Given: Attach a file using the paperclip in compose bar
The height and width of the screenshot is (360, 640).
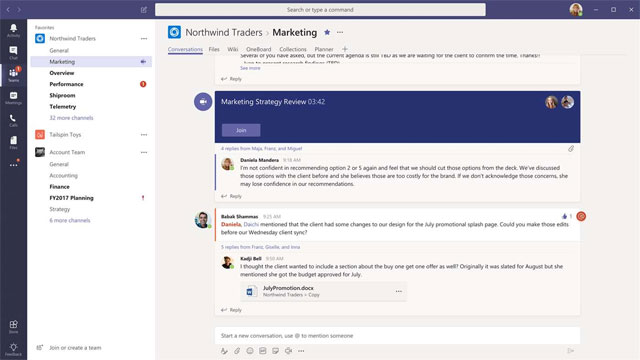Looking at the screenshot, I should 237,351.
